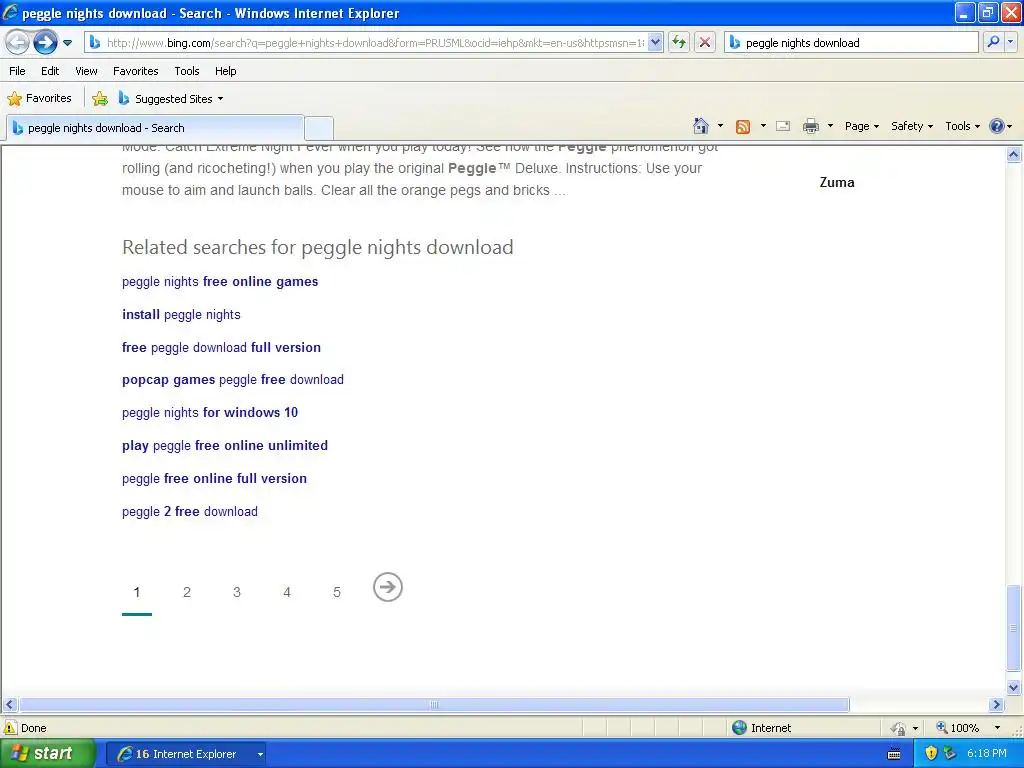Screen dimensions: 1024x768
Task: Open the 16 Internet Explorer taskbar group
Action: 187,754
